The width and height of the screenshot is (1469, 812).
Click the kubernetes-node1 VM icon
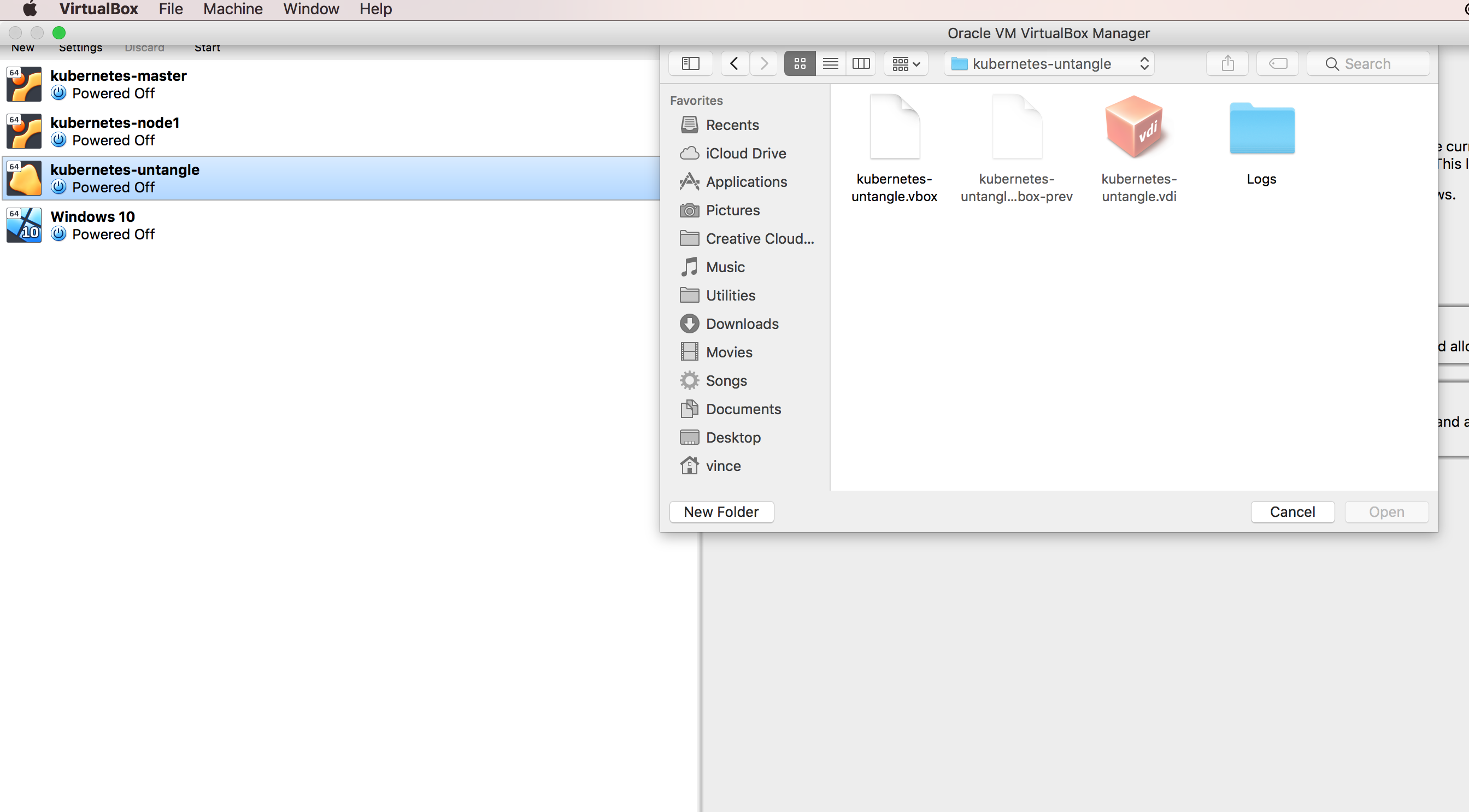(24, 131)
